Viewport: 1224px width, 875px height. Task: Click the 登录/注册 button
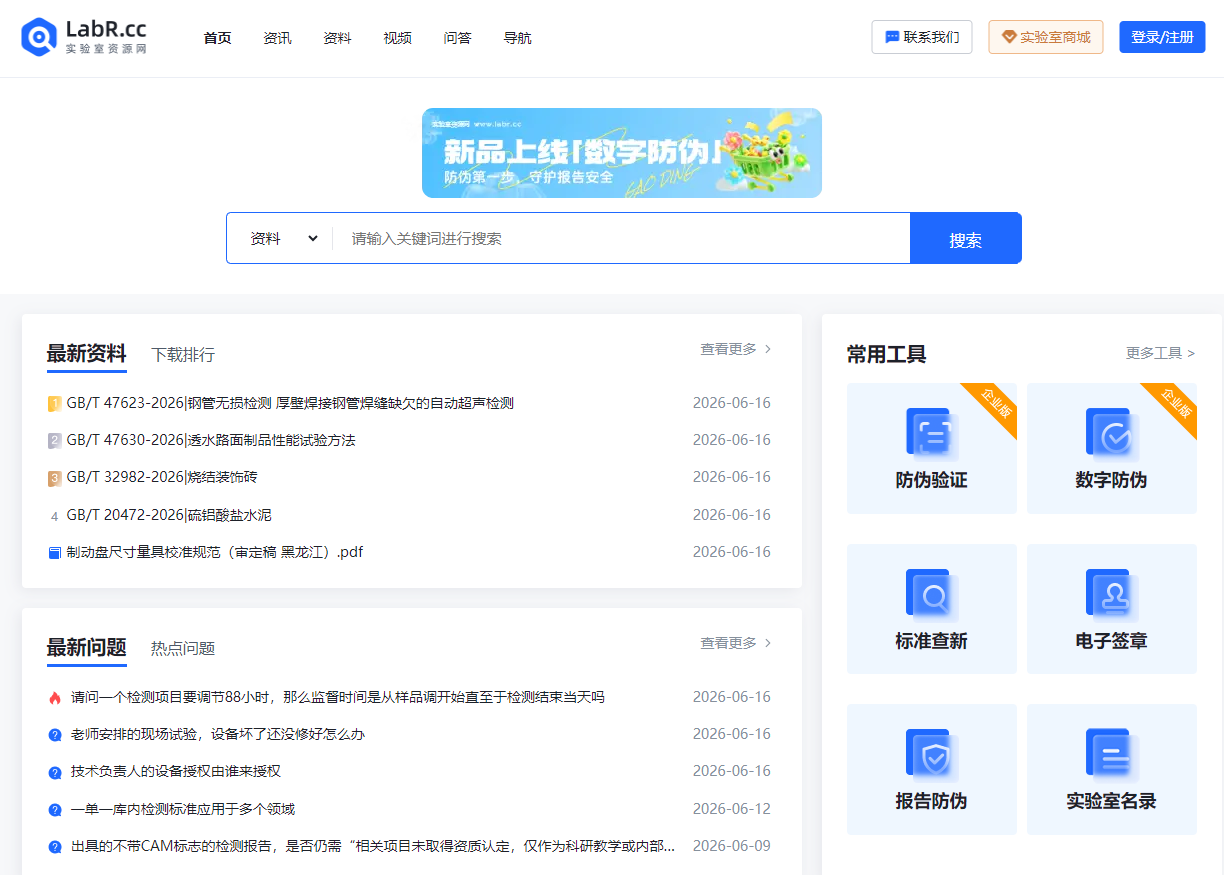(x=1162, y=37)
